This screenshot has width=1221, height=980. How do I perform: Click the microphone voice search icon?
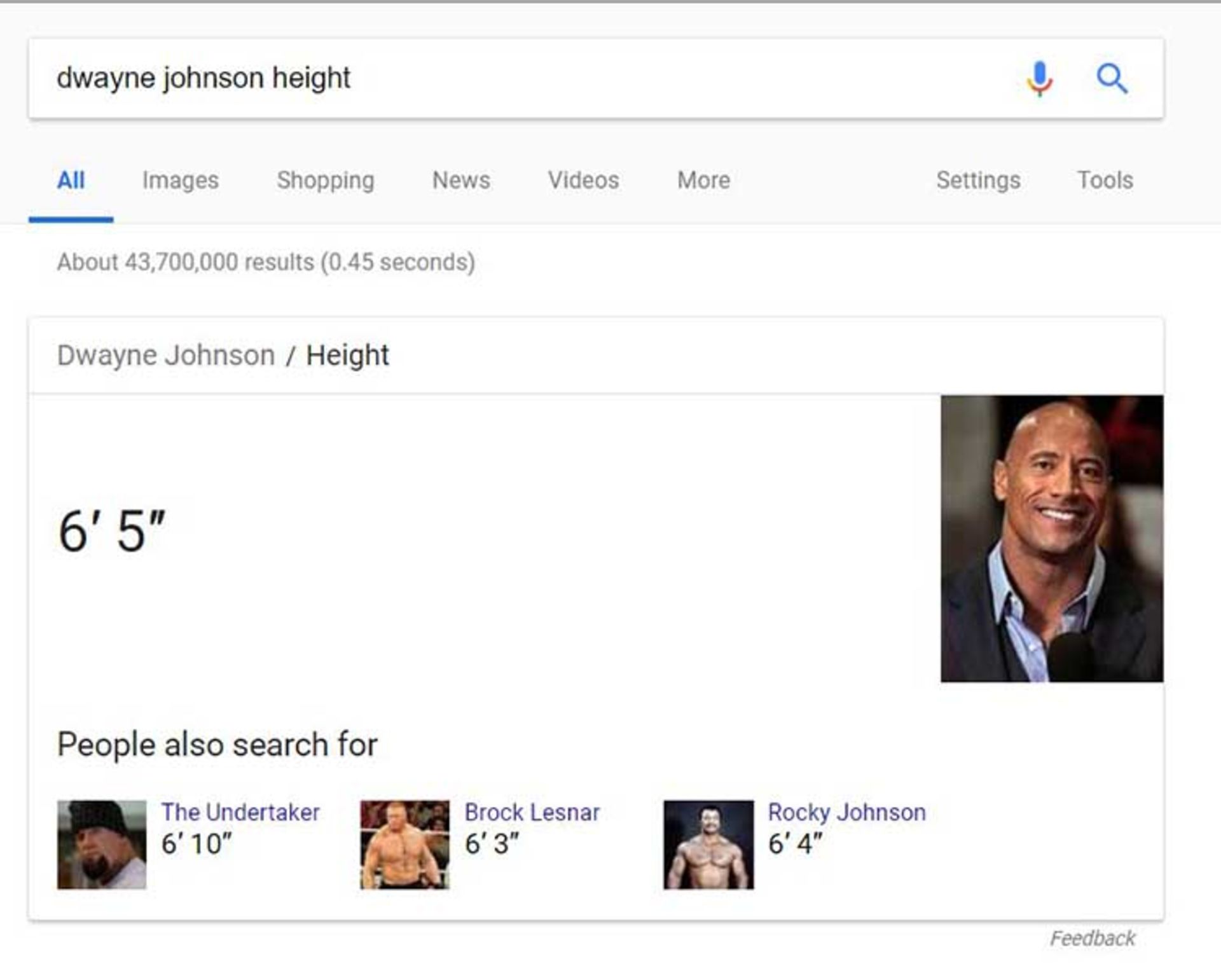(x=1040, y=79)
